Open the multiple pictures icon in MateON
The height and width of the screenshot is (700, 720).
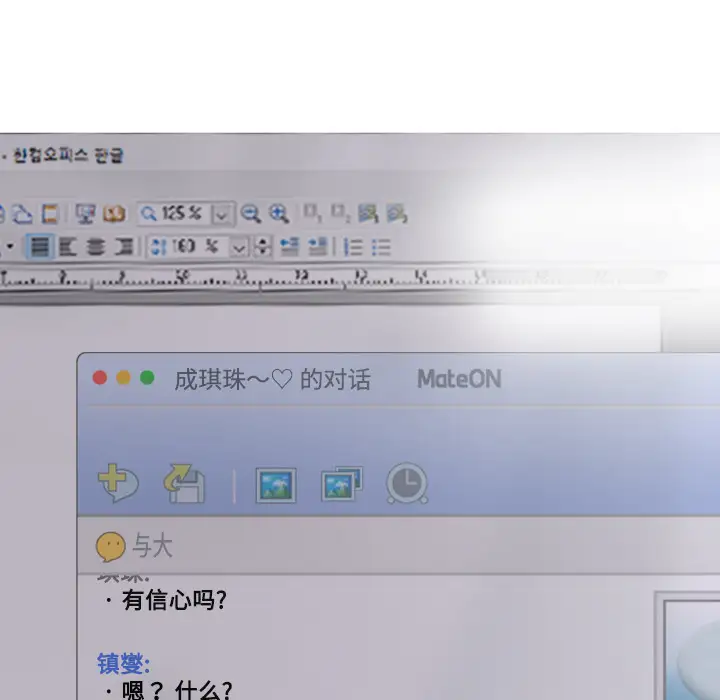coord(341,485)
